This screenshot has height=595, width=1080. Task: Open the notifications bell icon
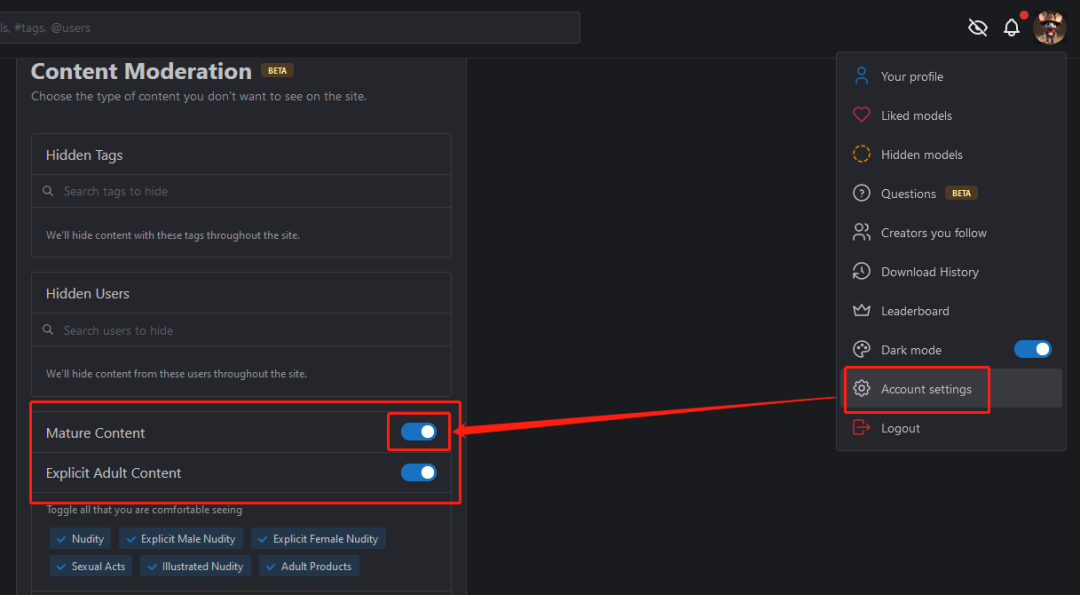tap(1011, 28)
